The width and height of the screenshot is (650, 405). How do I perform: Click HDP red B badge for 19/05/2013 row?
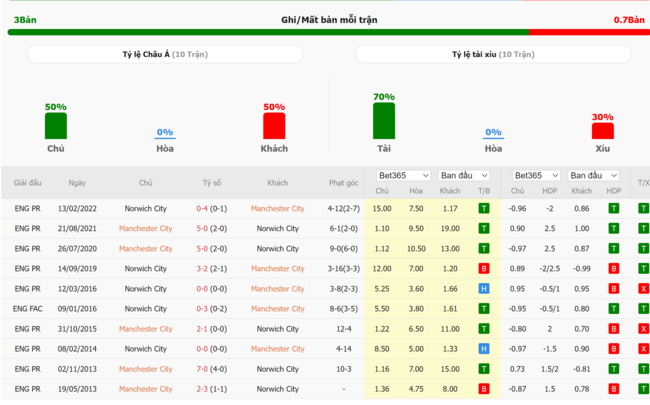[x=614, y=389]
